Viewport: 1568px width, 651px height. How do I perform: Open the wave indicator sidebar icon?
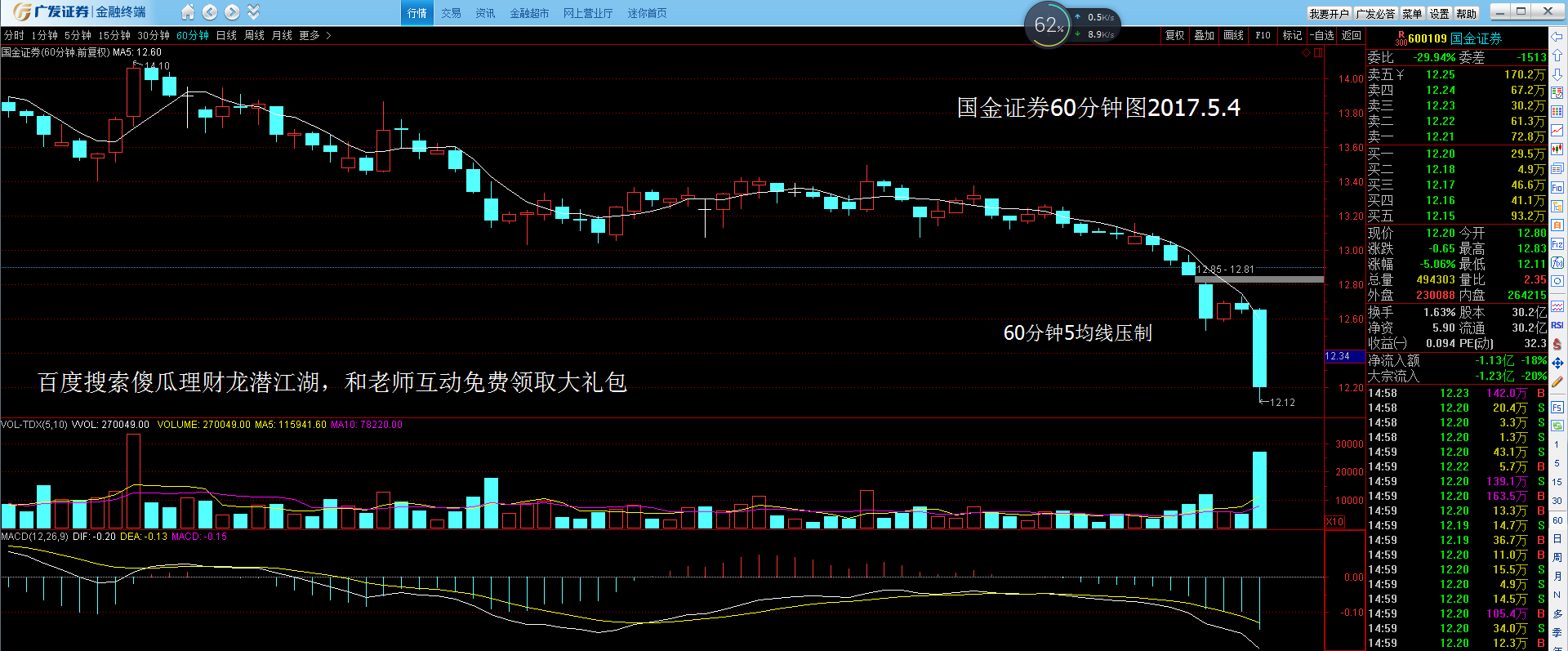pyautogui.click(x=1557, y=306)
